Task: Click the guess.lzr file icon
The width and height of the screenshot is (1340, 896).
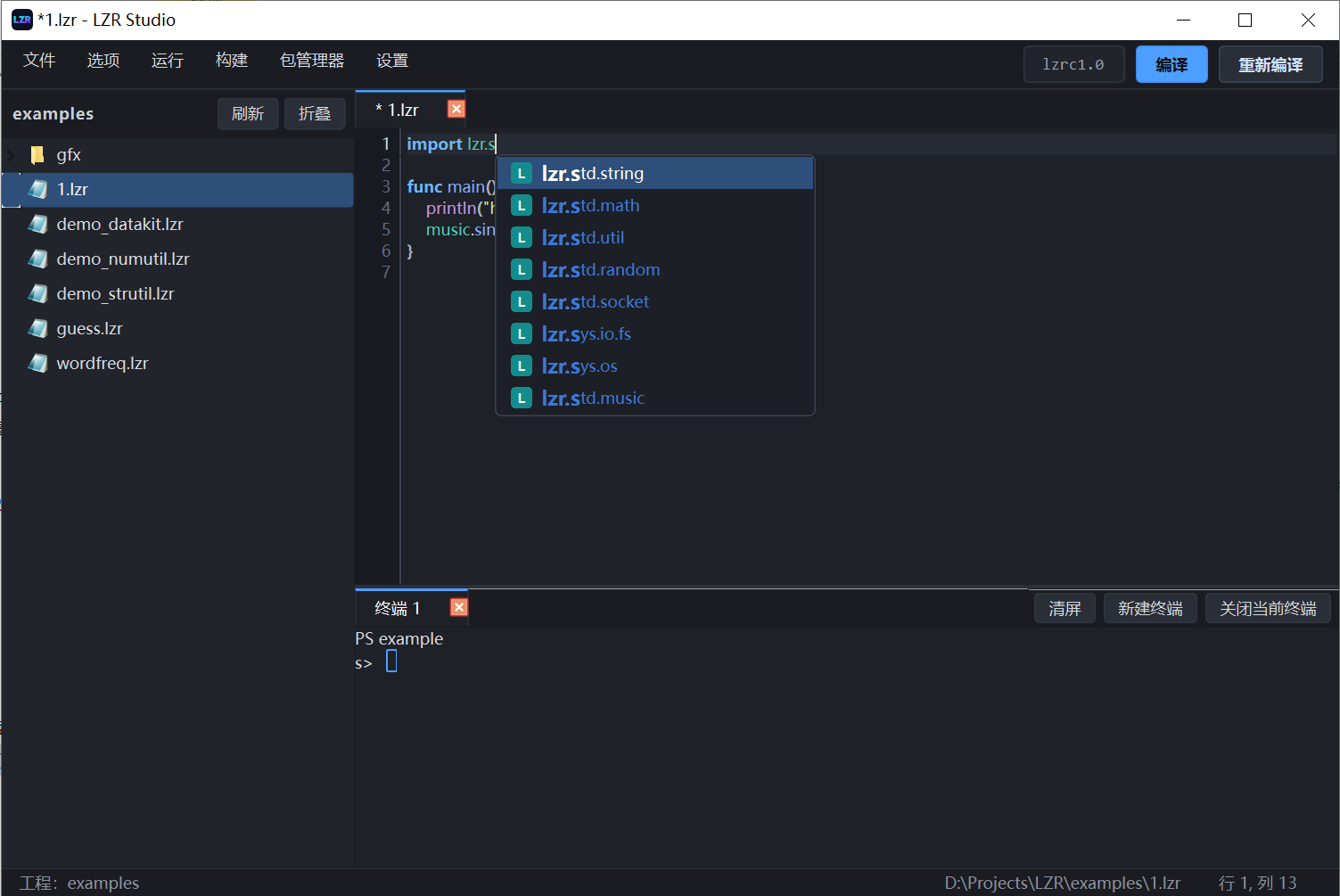Action: click(x=37, y=328)
